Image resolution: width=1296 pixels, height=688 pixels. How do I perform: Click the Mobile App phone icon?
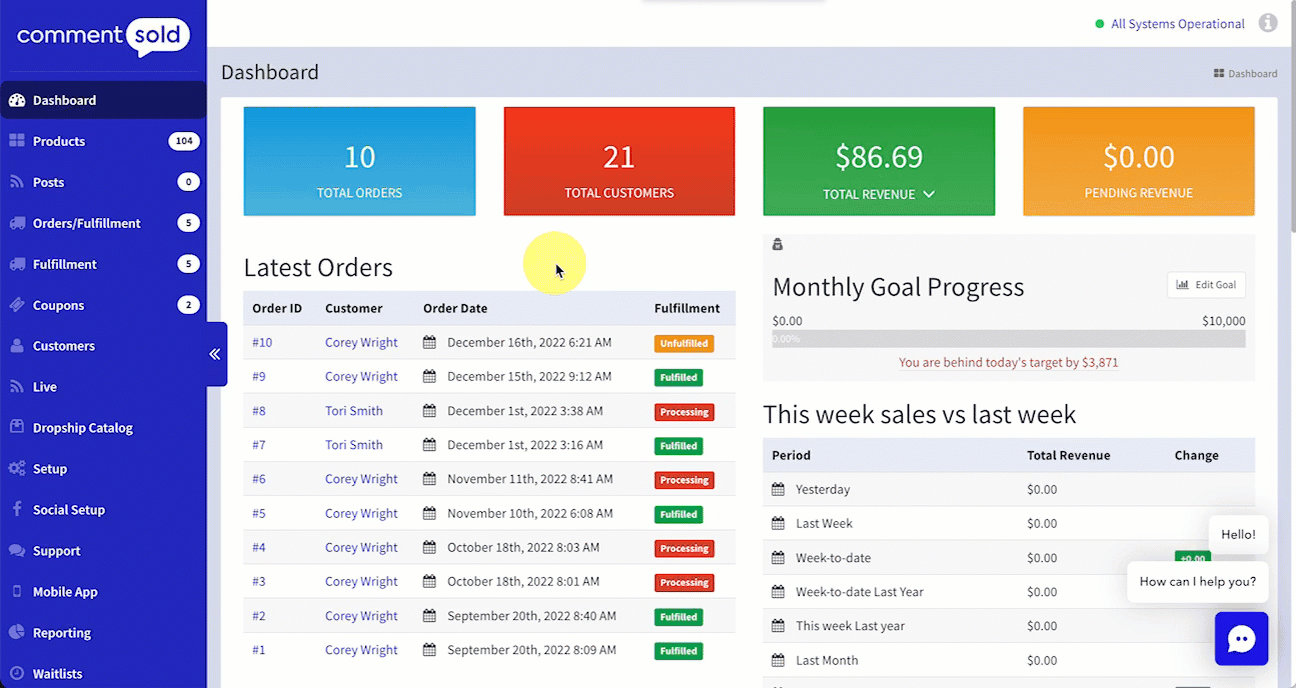[x=16, y=592]
